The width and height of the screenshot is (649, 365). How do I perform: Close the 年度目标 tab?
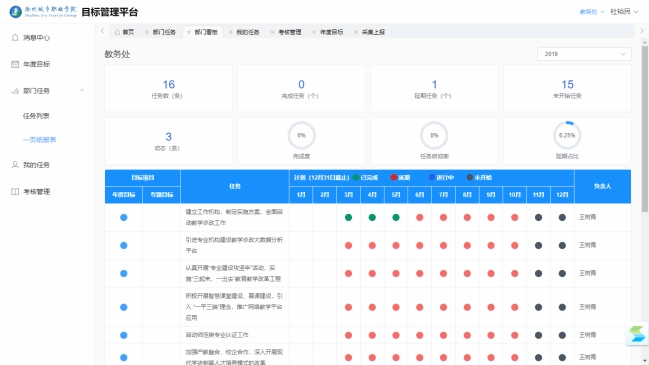(314, 32)
